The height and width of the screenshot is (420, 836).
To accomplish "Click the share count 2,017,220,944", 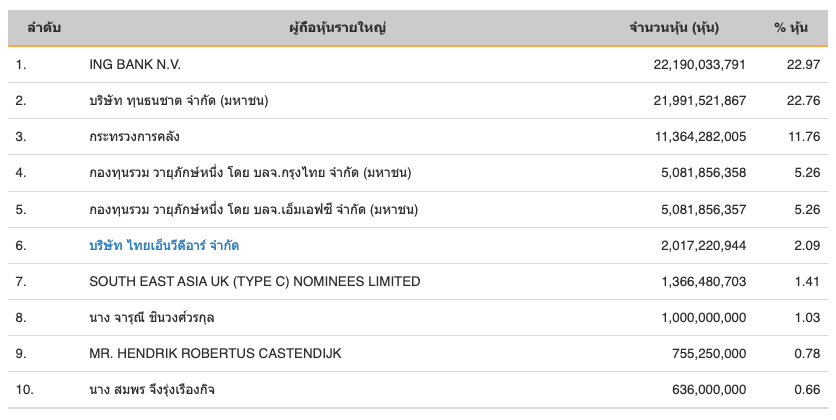I will (694, 245).
